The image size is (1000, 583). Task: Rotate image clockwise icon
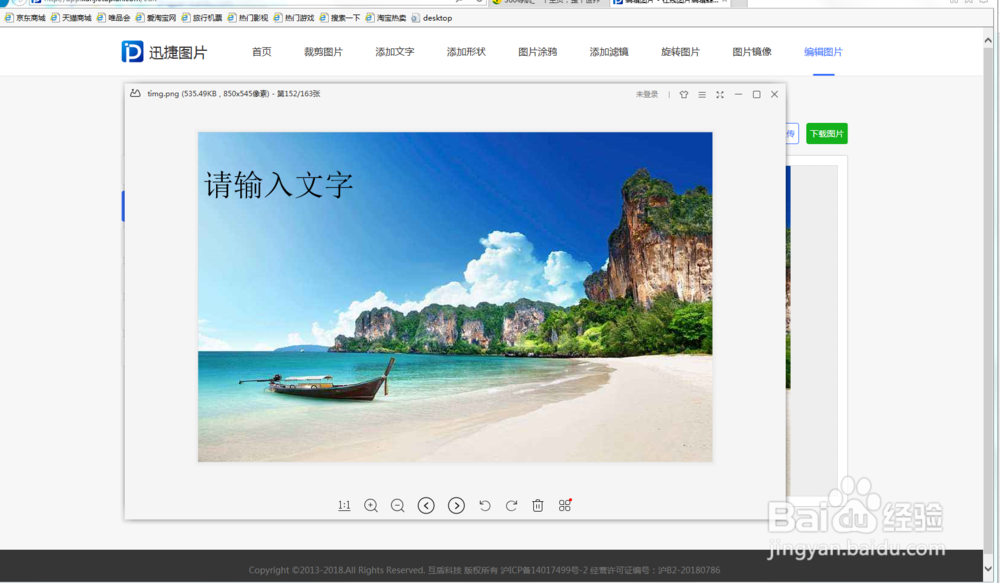pyautogui.click(x=511, y=505)
